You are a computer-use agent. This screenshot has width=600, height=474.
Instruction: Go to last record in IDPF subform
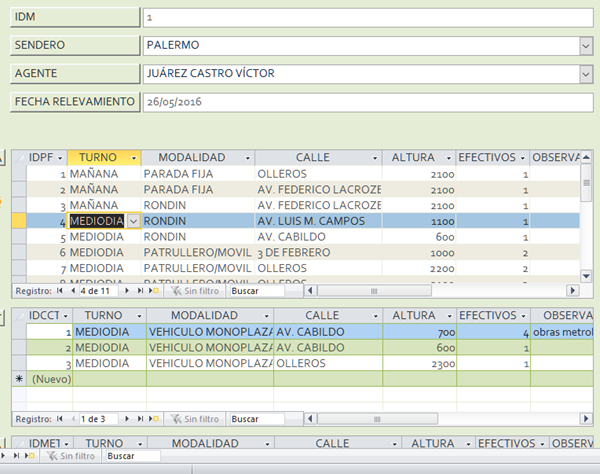coord(141,291)
